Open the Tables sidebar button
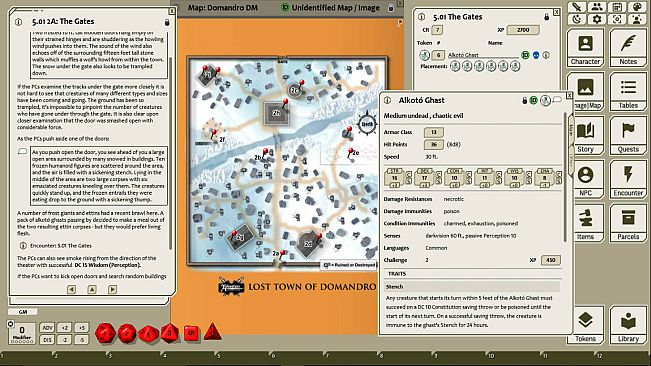This screenshot has height=366, width=651. (628, 92)
